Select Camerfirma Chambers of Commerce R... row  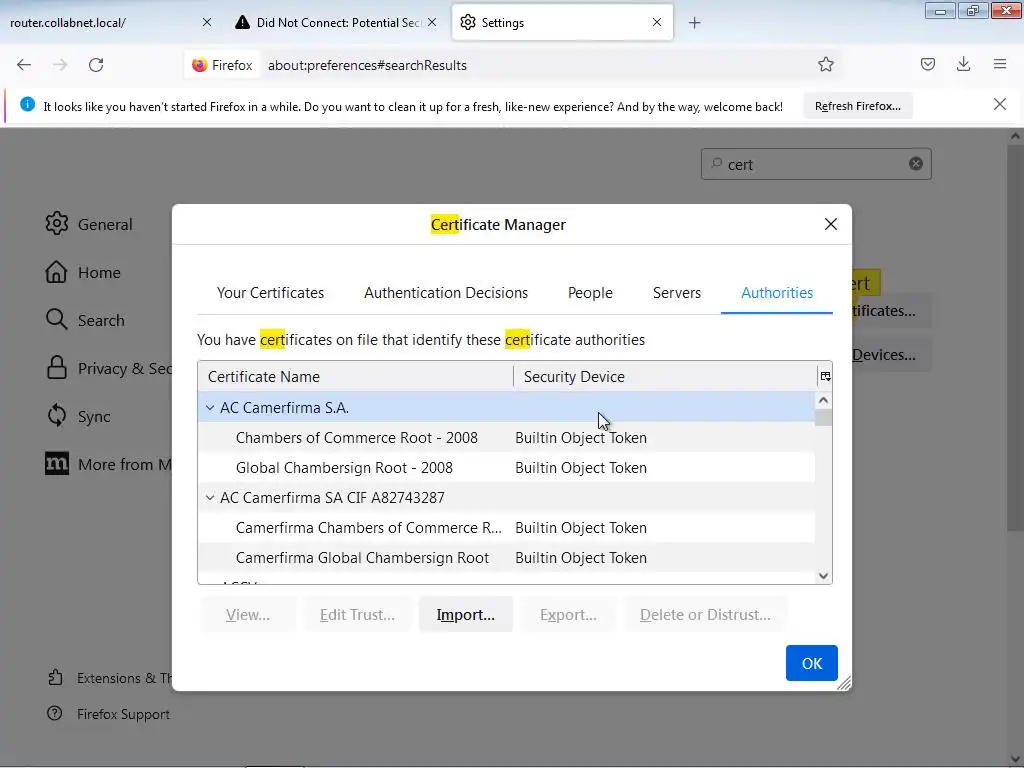507,528
